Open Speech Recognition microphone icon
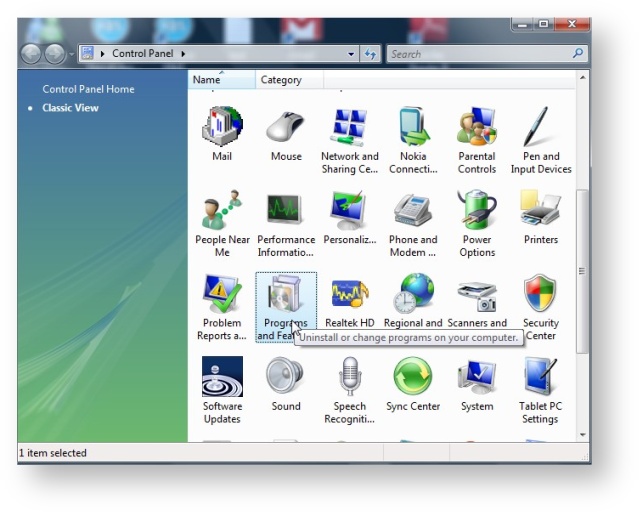The image size is (640, 513). pyautogui.click(x=349, y=378)
